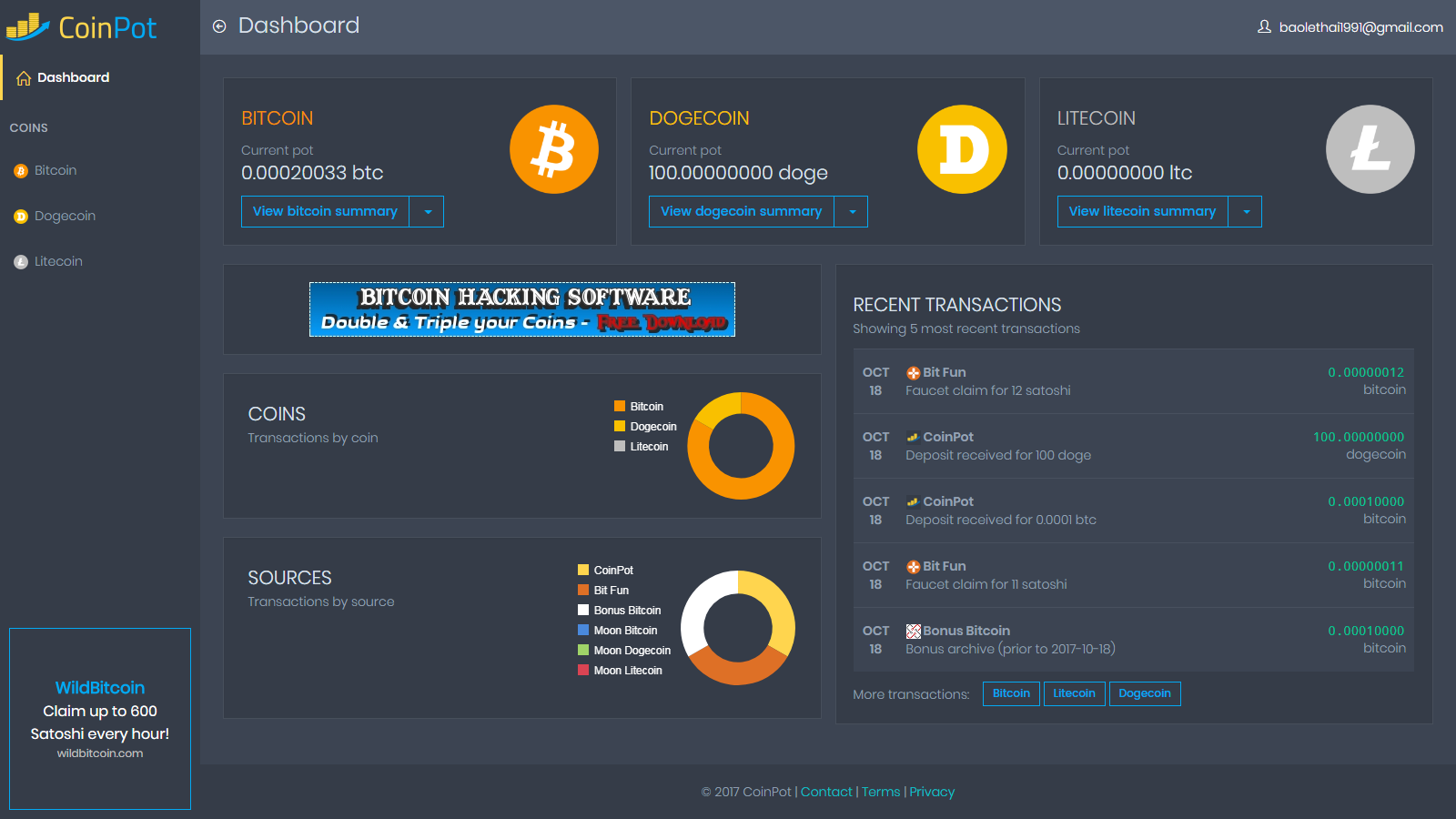Click the Faucet claim for 11 satoshi text
Screen dimensions: 1456x819
(986, 585)
